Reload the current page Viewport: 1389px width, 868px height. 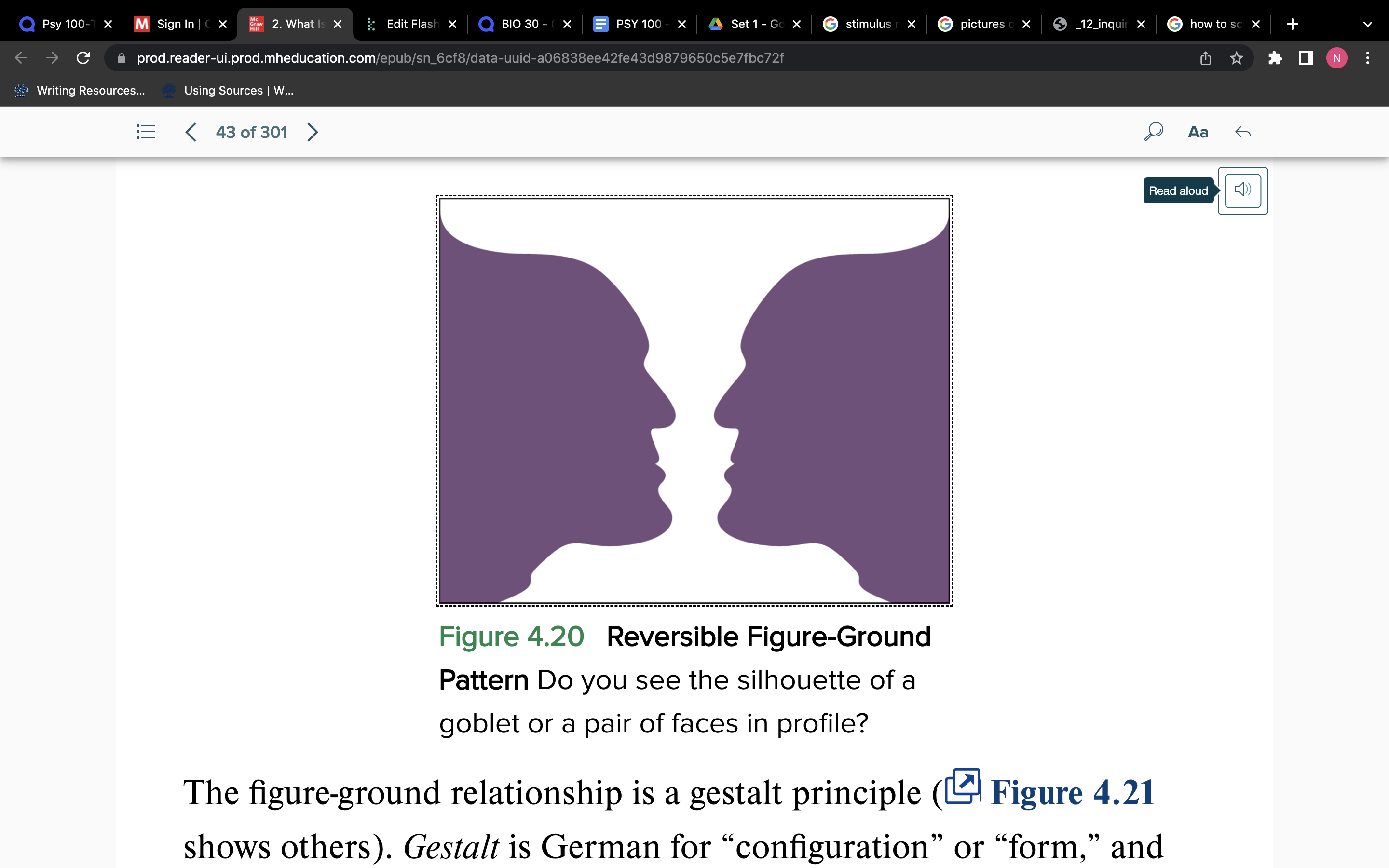click(x=83, y=58)
